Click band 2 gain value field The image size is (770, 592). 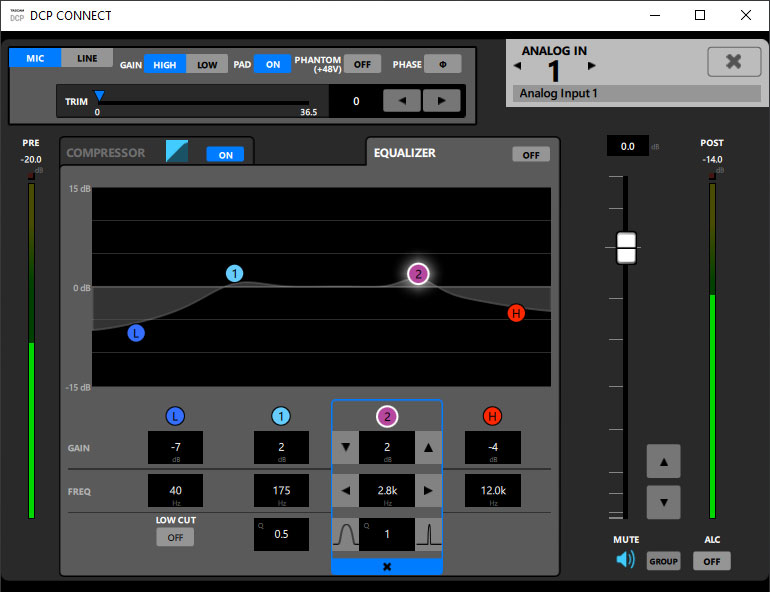(387, 447)
